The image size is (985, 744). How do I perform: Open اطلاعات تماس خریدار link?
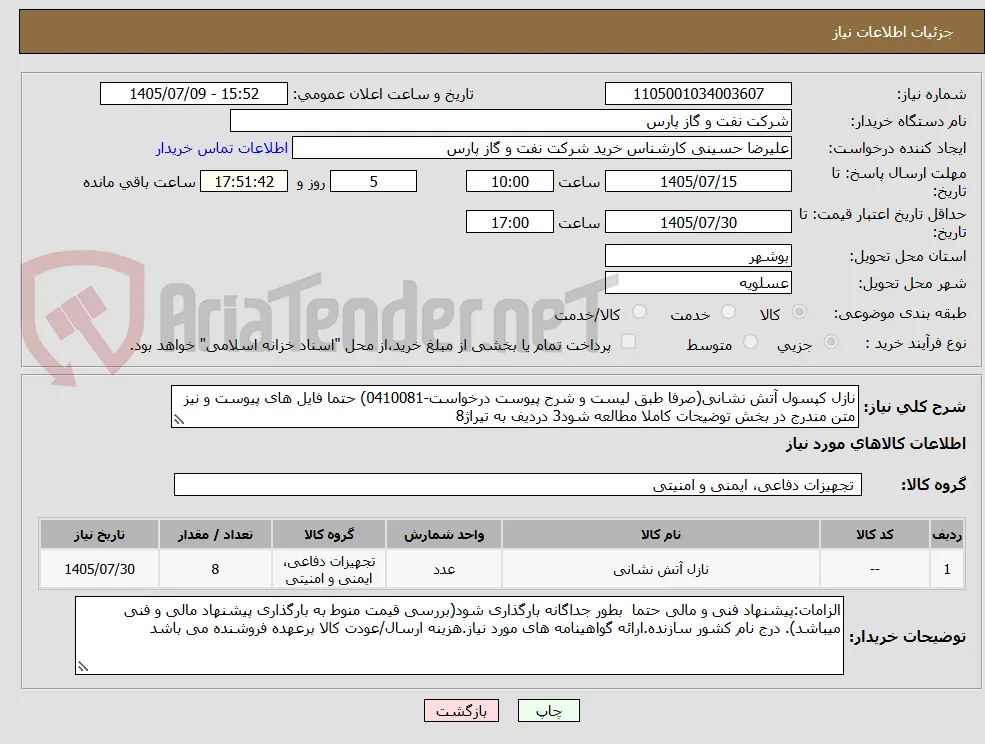click(x=222, y=148)
